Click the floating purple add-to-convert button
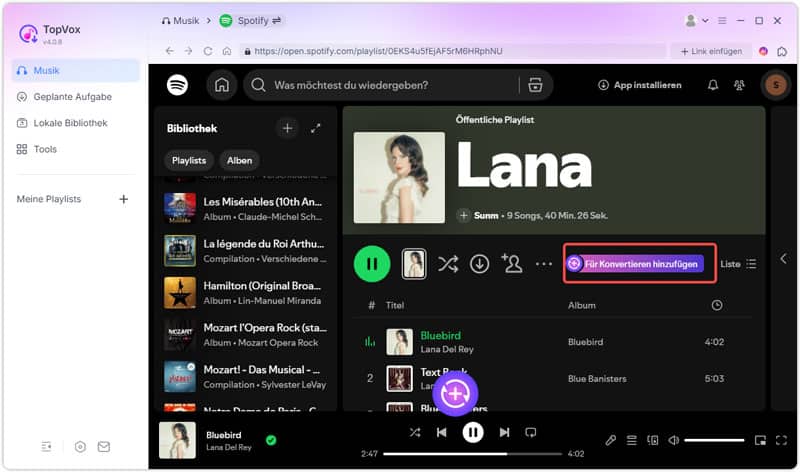This screenshot has height=472, width=800. [455, 394]
